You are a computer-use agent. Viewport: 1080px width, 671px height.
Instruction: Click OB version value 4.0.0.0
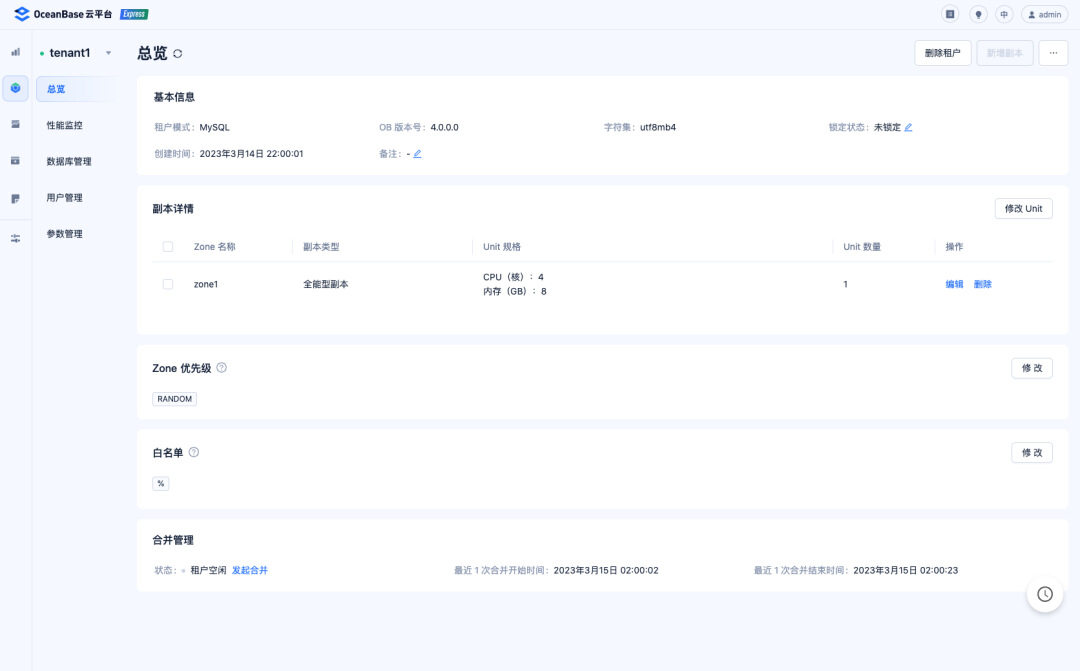point(444,127)
